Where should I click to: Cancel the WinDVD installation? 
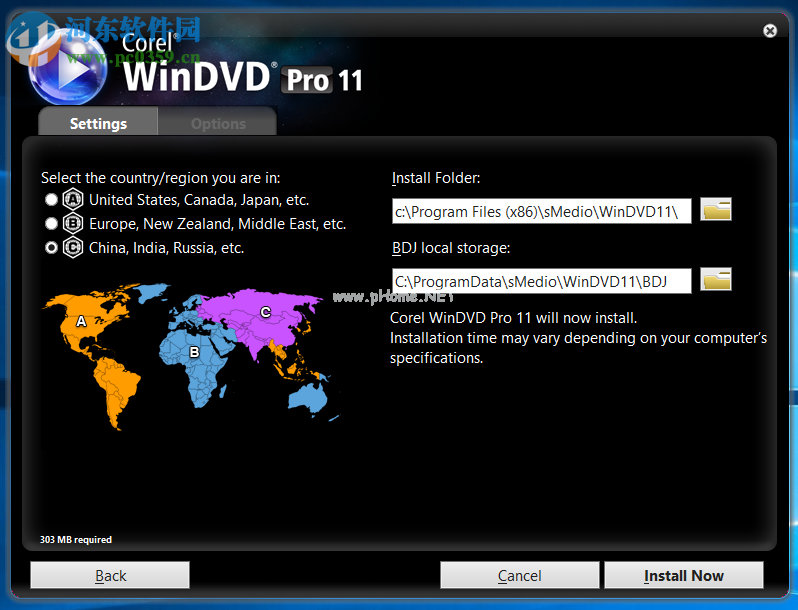520,575
